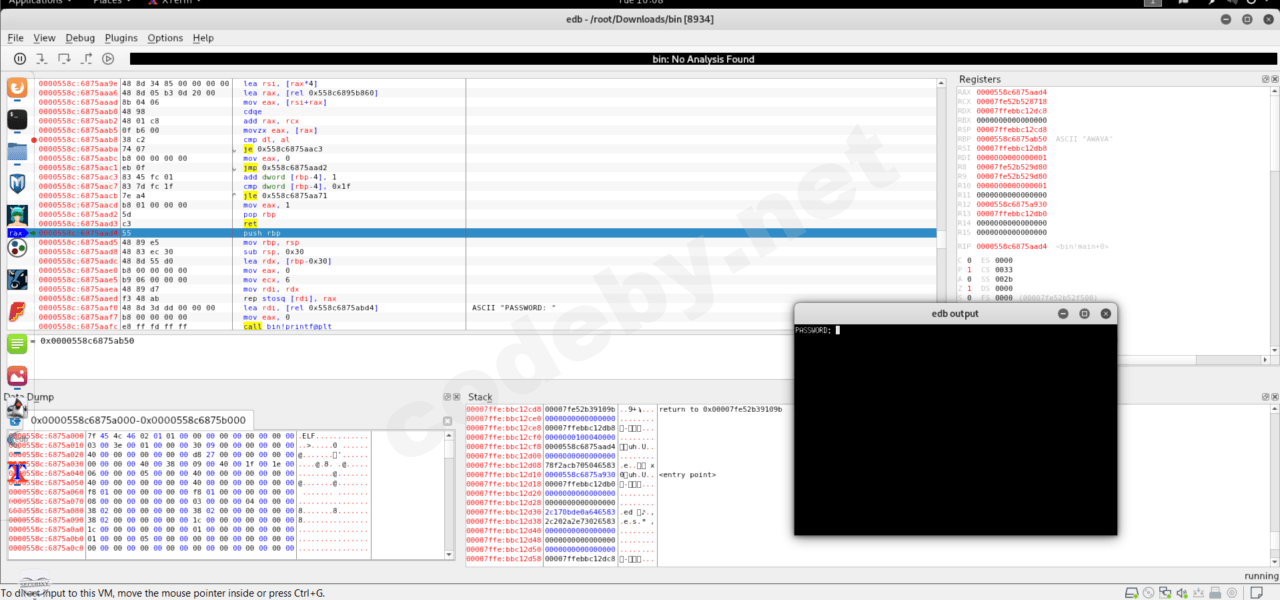Click the Stack panel title
Screen dimensions: 1280x600
(x=480, y=397)
